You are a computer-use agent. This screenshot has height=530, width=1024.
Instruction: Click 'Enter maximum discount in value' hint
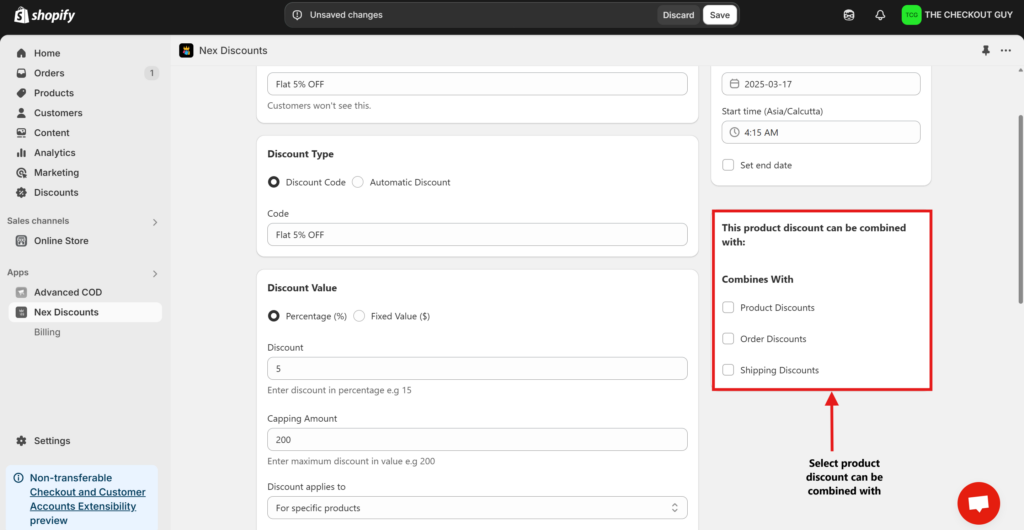tap(351, 461)
